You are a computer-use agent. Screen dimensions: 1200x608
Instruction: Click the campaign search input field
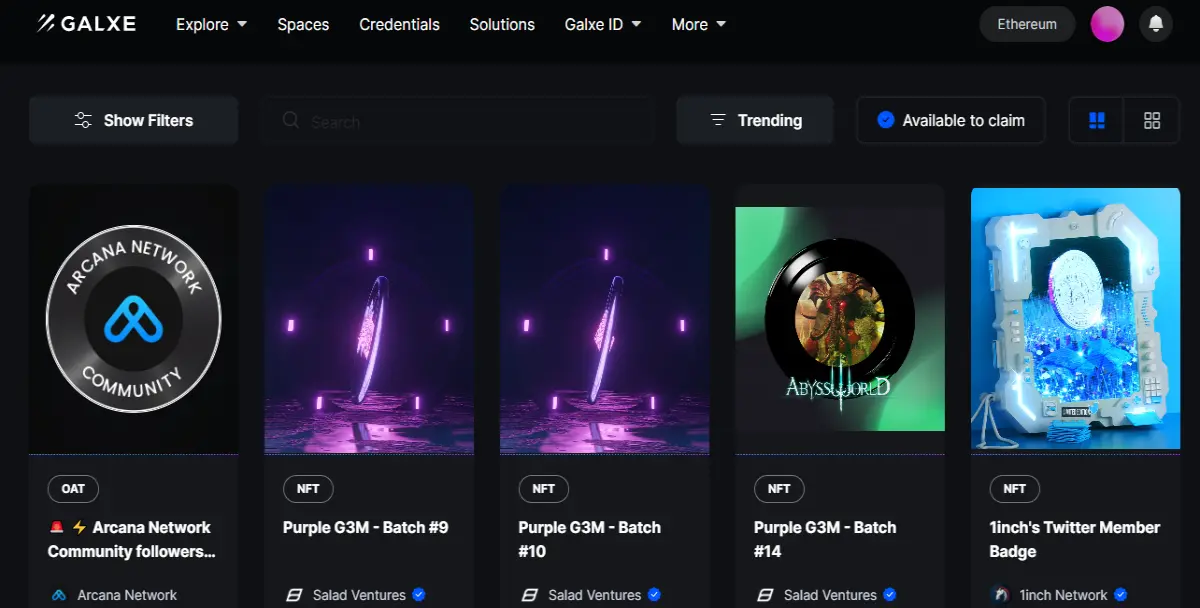(458, 121)
